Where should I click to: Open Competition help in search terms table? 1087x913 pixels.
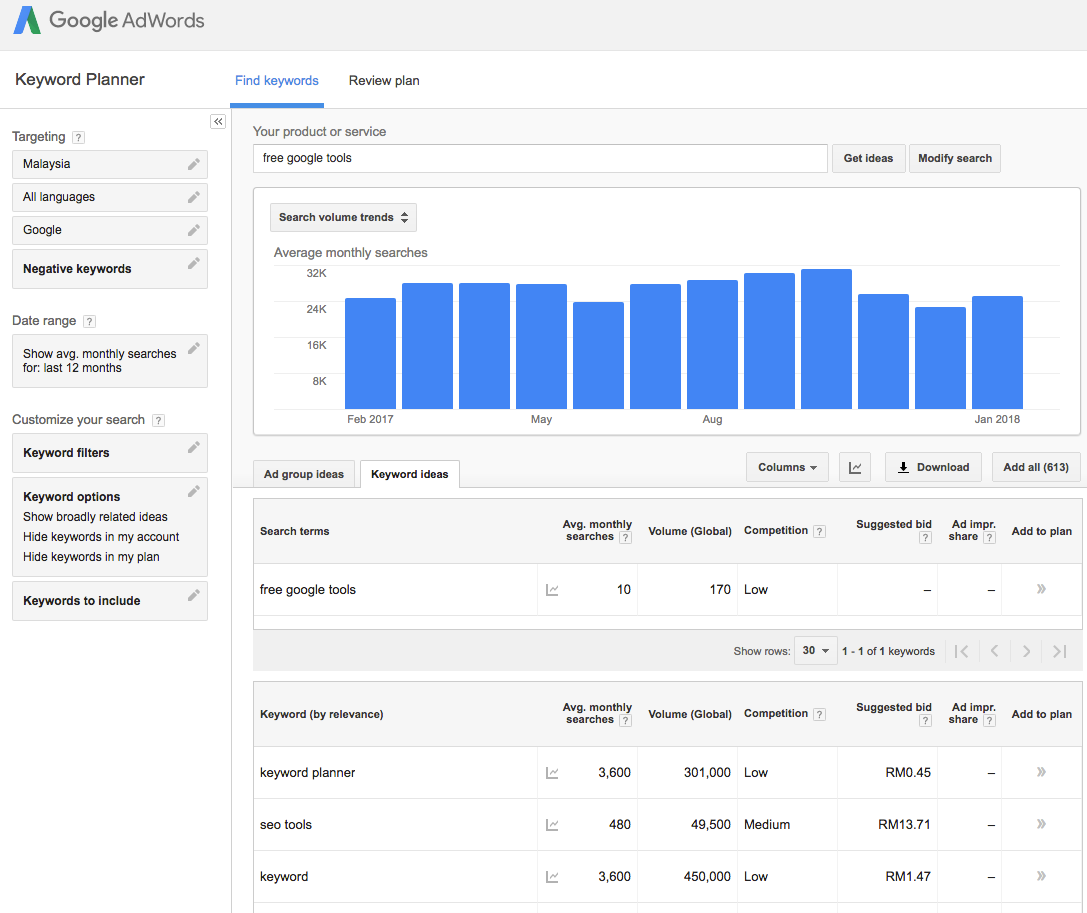click(x=819, y=532)
